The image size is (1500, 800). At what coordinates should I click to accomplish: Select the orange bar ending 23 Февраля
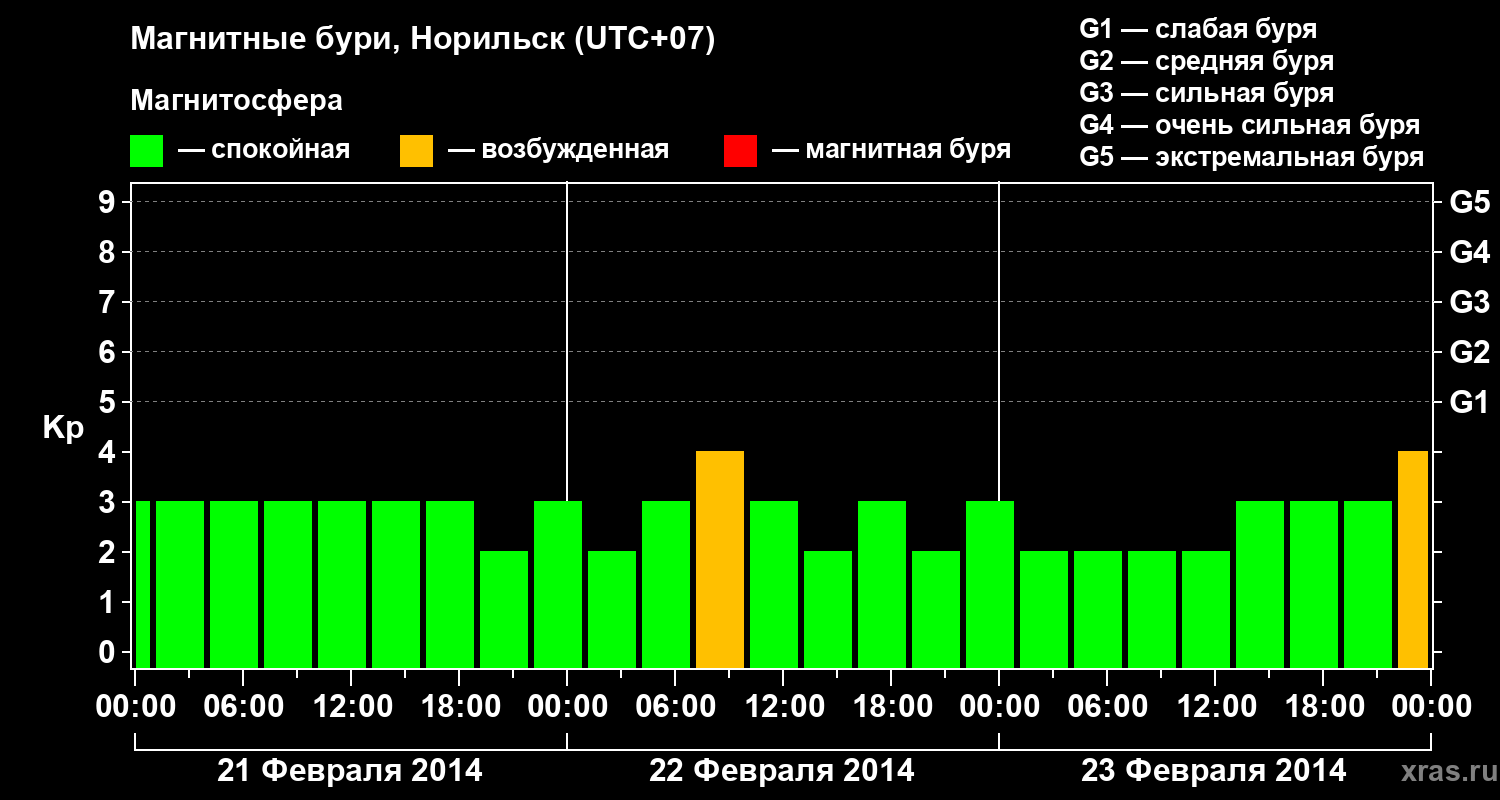coord(1413,559)
